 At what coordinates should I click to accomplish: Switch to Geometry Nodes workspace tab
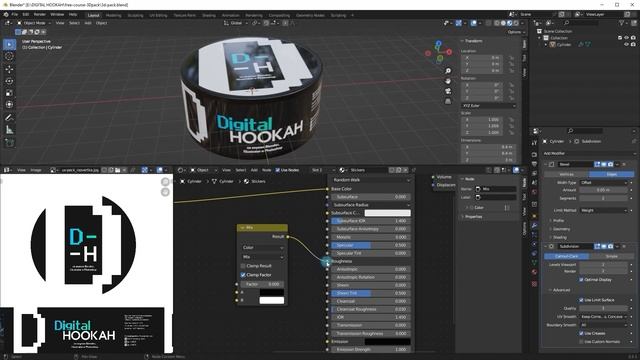tap(310, 16)
